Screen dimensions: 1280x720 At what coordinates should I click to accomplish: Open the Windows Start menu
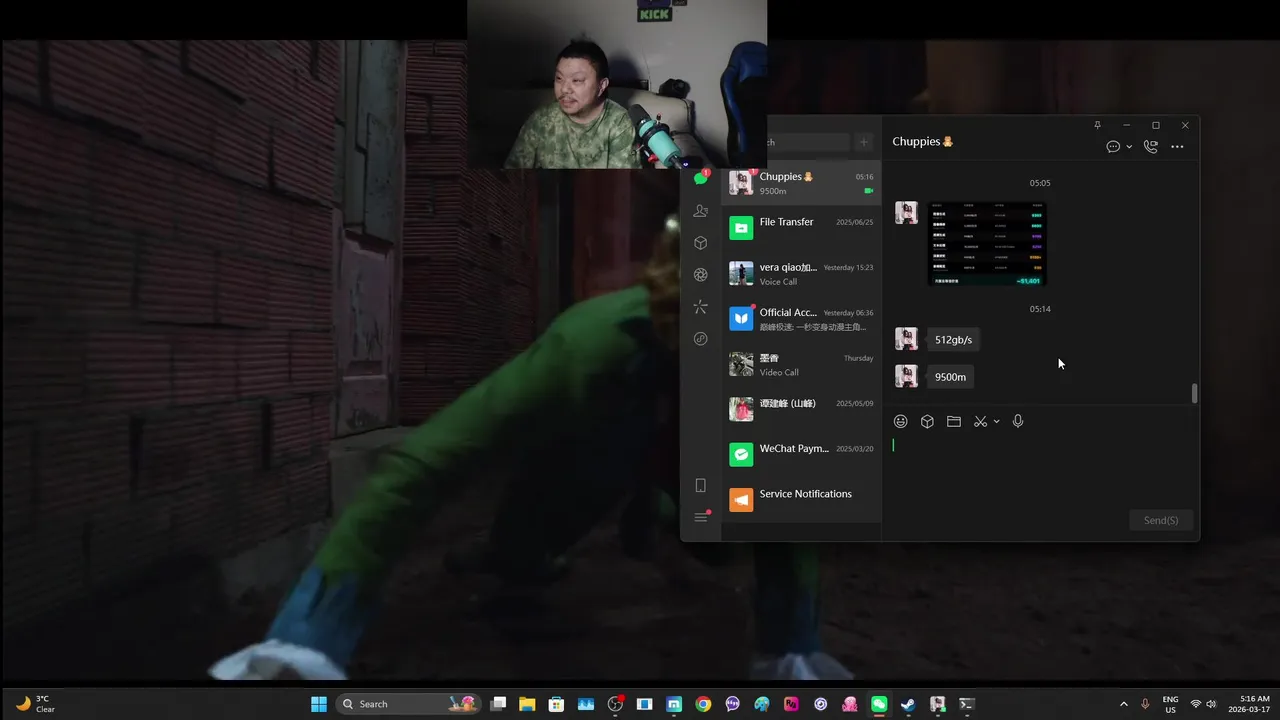pyautogui.click(x=319, y=704)
